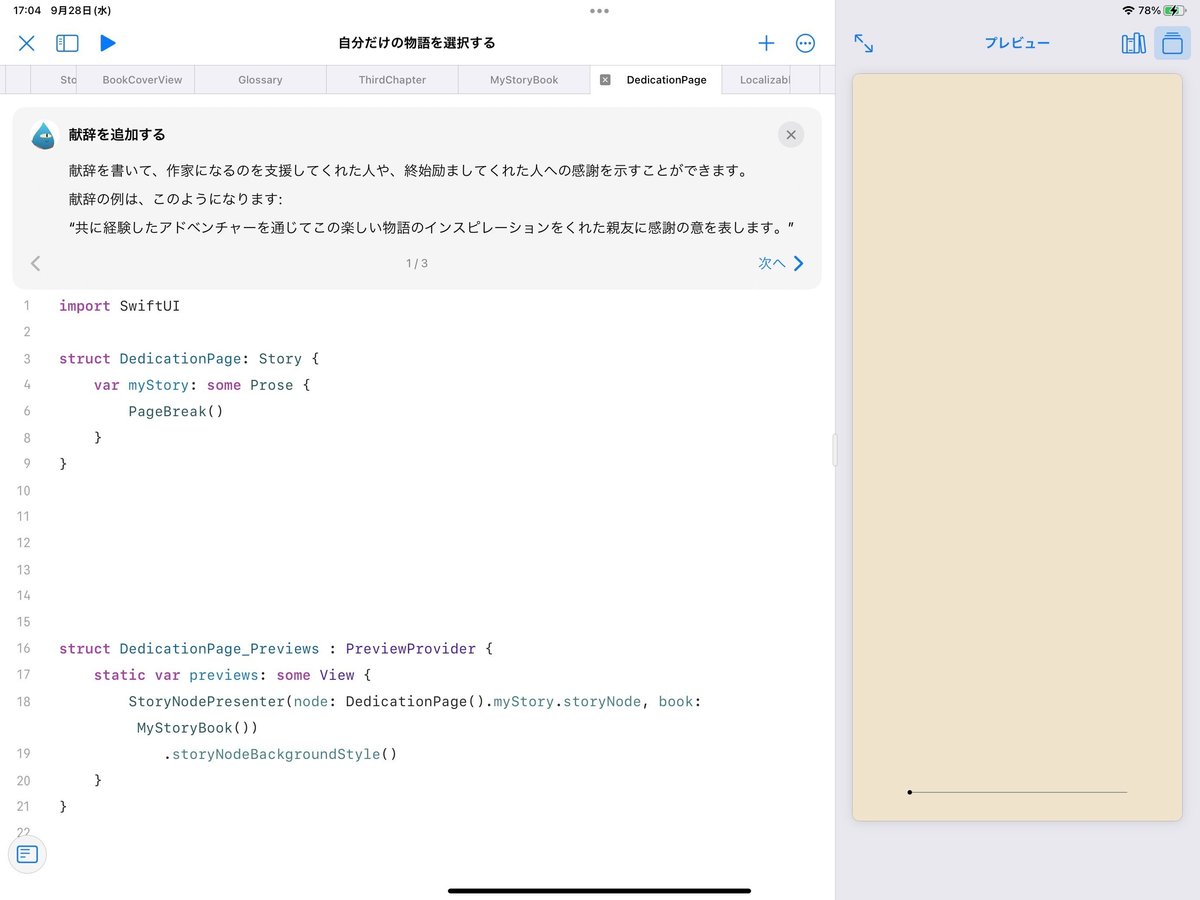Image resolution: width=1200 pixels, height=900 pixels.
Task: Dismiss the 献辞を追加する guide card
Action: [x=791, y=135]
